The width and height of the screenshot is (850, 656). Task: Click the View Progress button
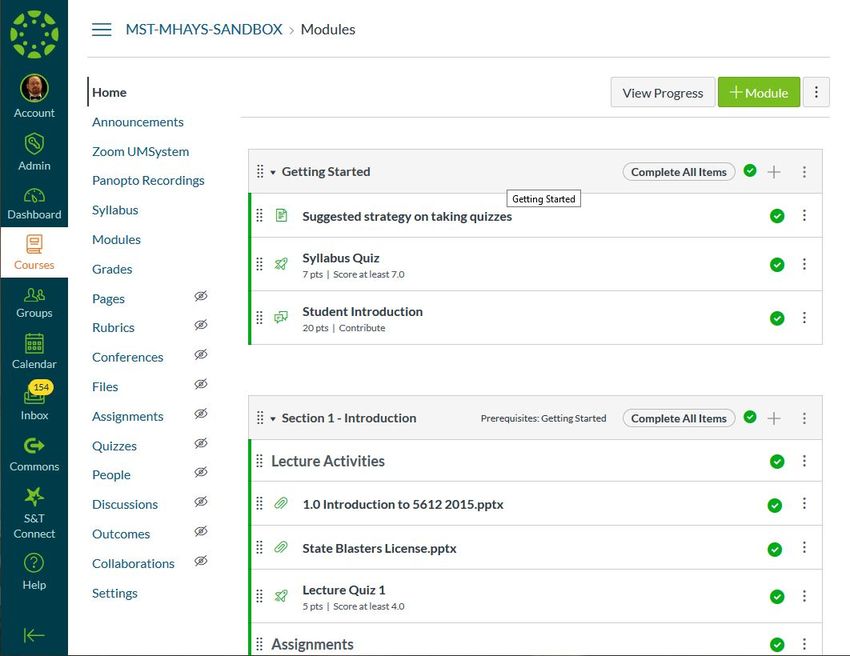tap(662, 93)
